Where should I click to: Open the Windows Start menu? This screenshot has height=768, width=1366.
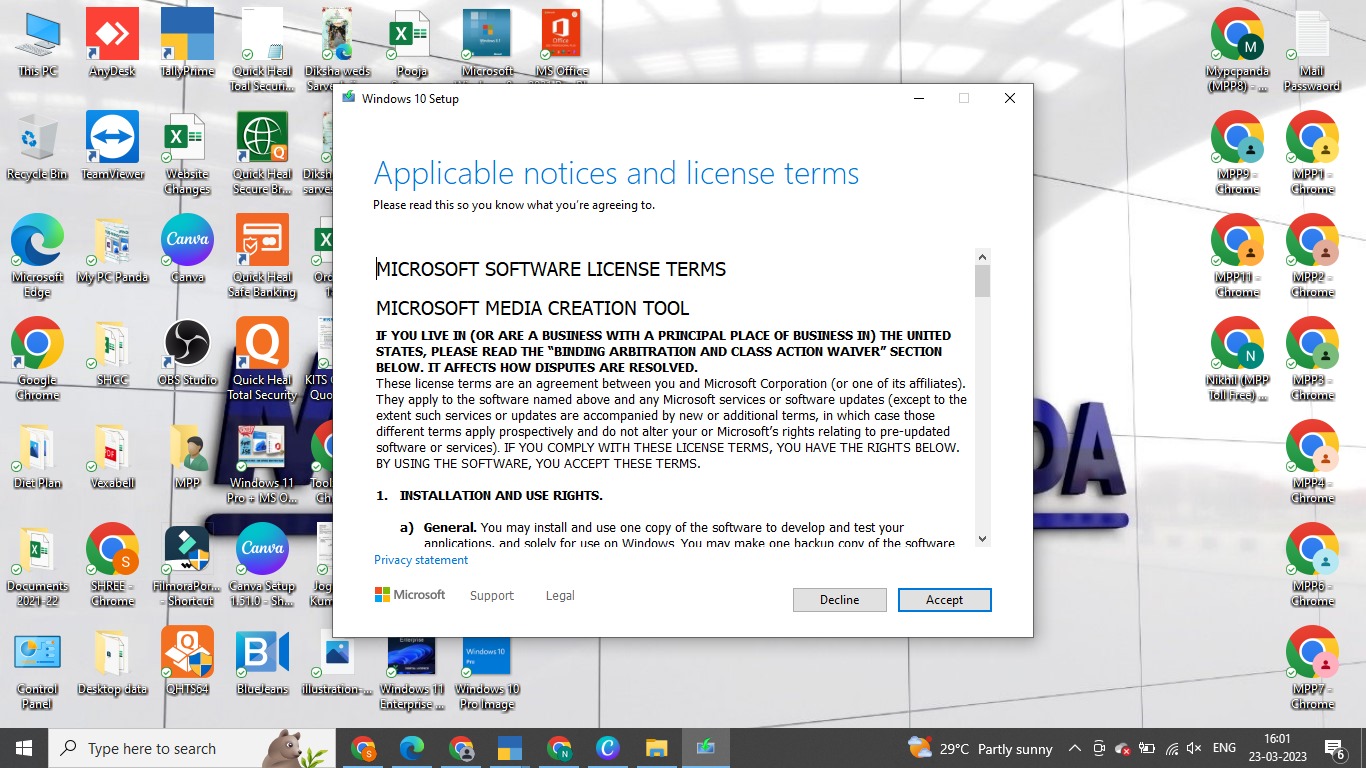[23, 748]
